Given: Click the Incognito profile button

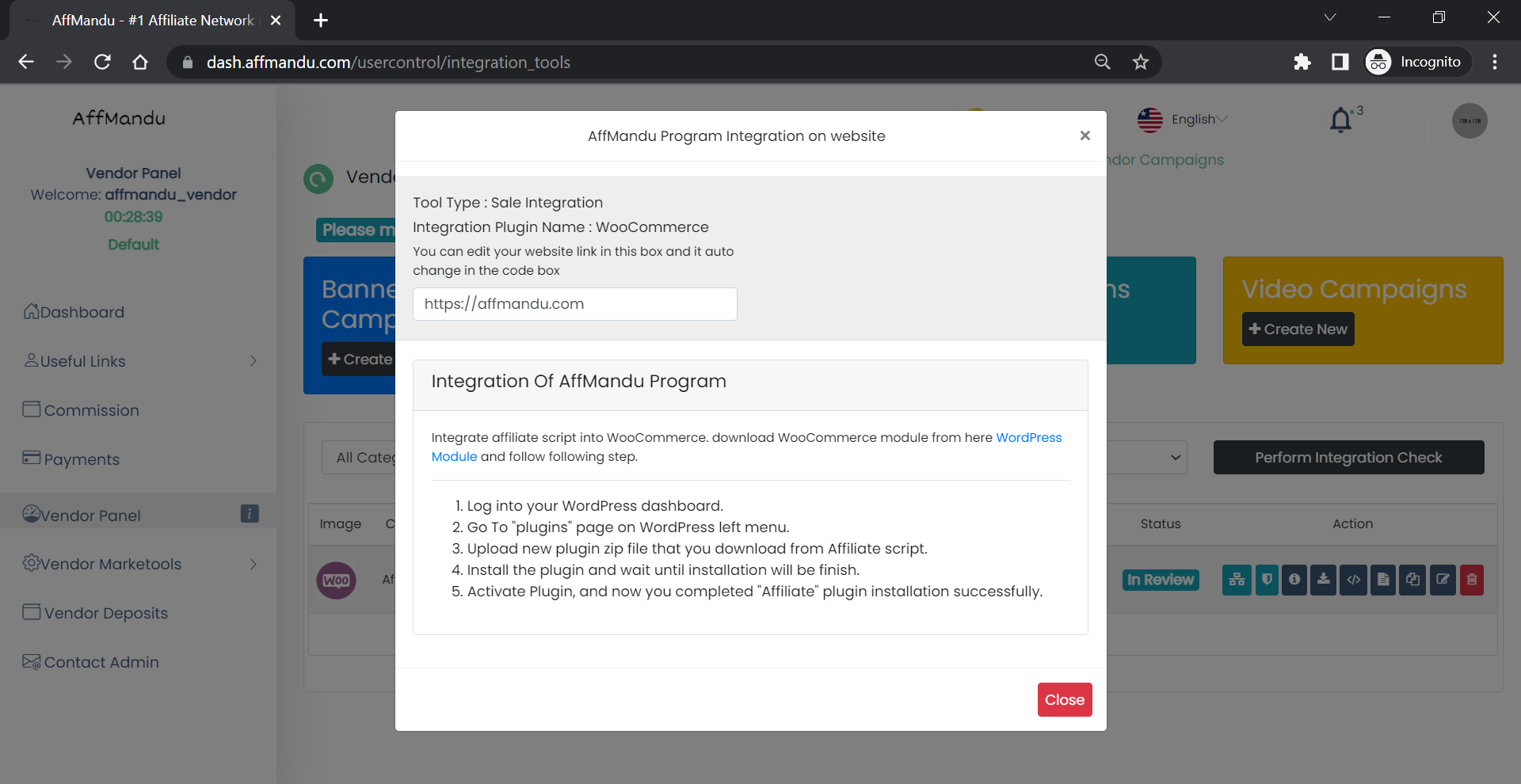Looking at the screenshot, I should click(x=1416, y=62).
